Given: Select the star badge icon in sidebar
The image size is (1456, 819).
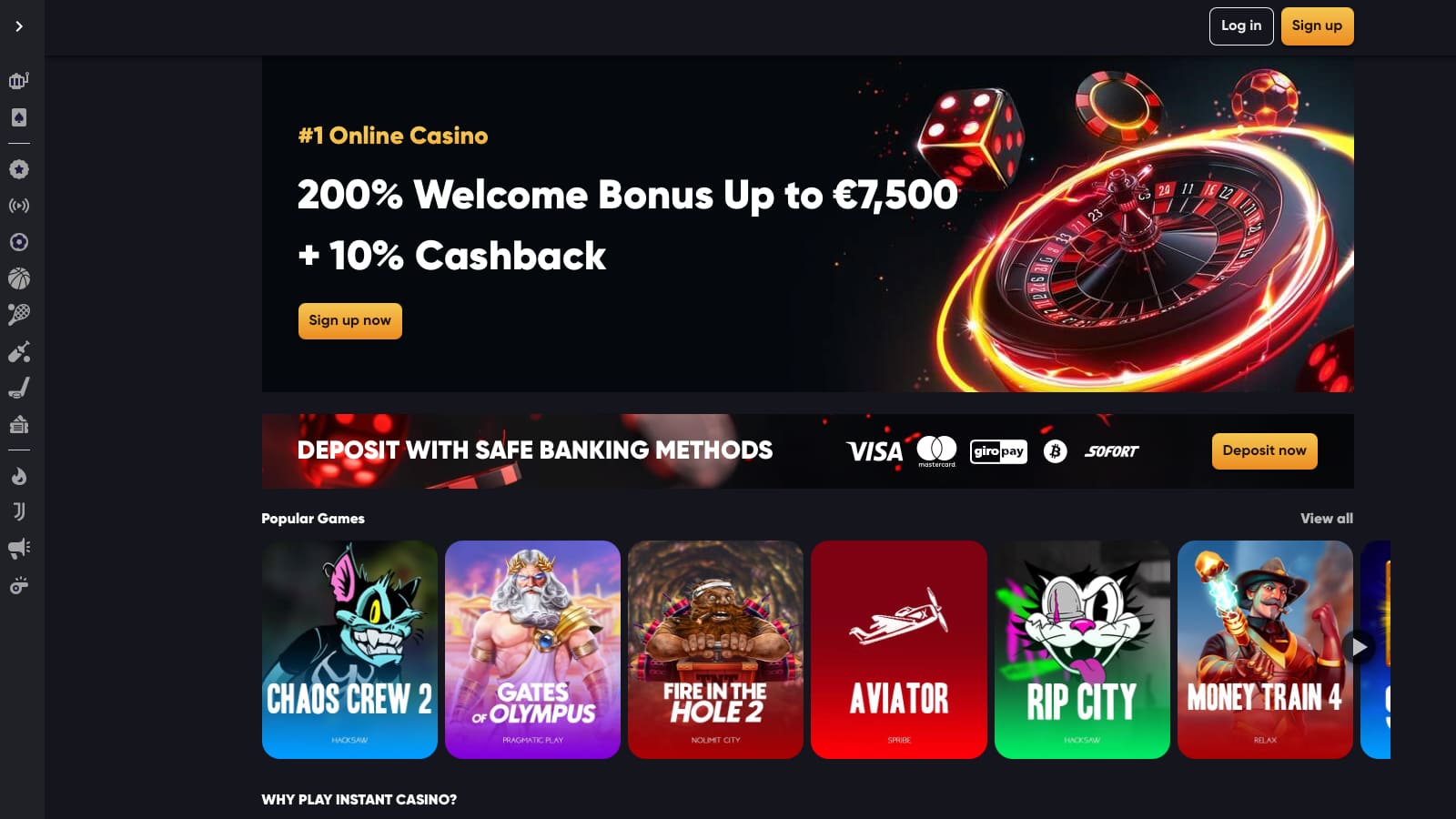Looking at the screenshot, I should point(19,169).
